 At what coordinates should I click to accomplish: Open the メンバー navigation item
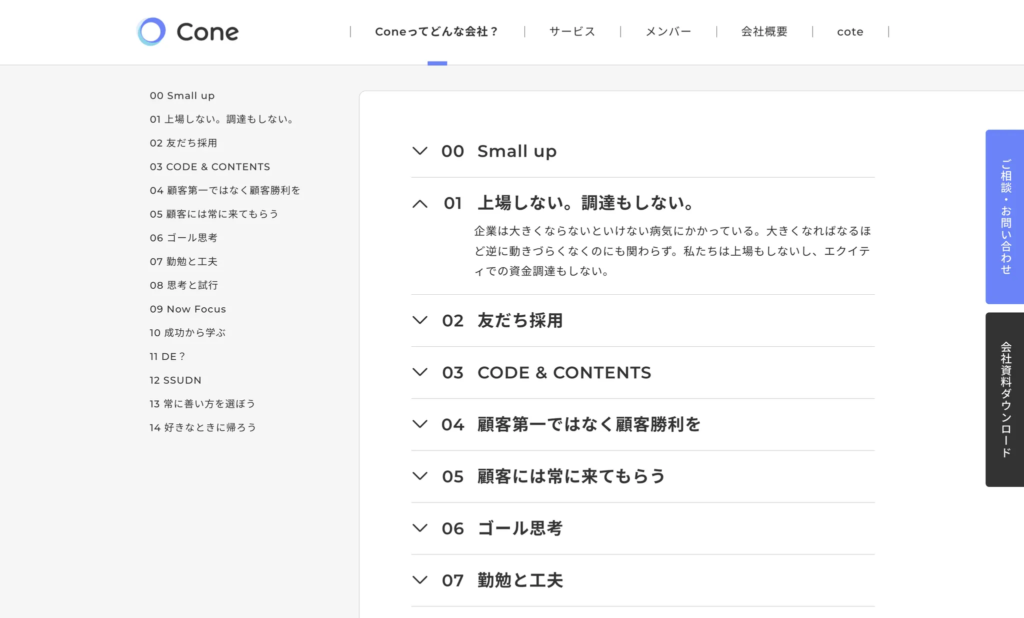[668, 32]
